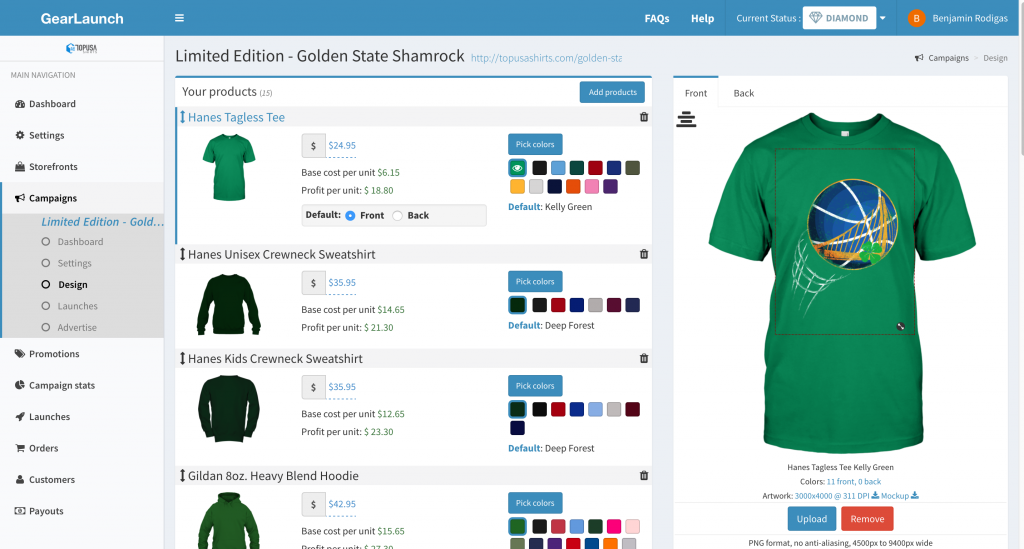This screenshot has width=1024, height=549.
Task: Open the Diamond status dropdown arrow
Action: [x=883, y=18]
